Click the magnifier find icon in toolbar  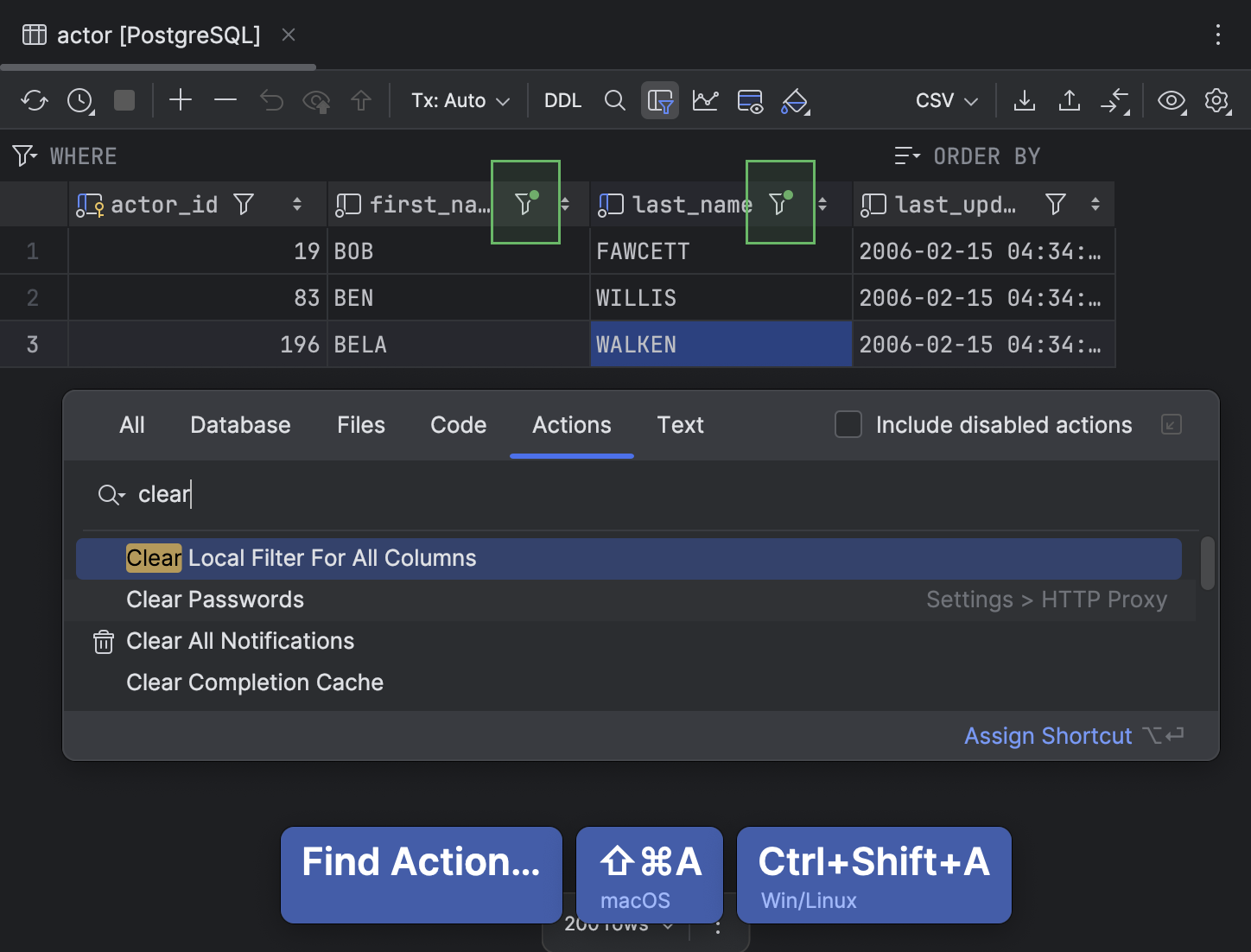click(x=614, y=100)
